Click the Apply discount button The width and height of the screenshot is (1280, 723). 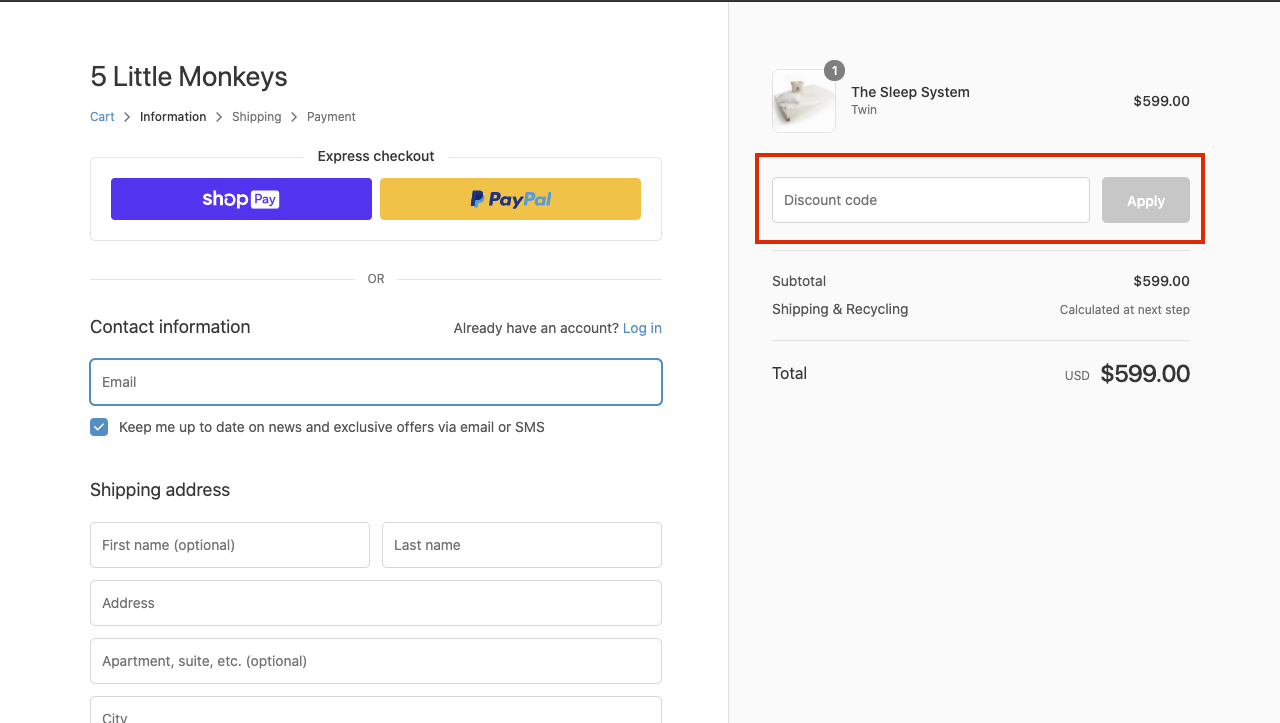tap(1146, 200)
